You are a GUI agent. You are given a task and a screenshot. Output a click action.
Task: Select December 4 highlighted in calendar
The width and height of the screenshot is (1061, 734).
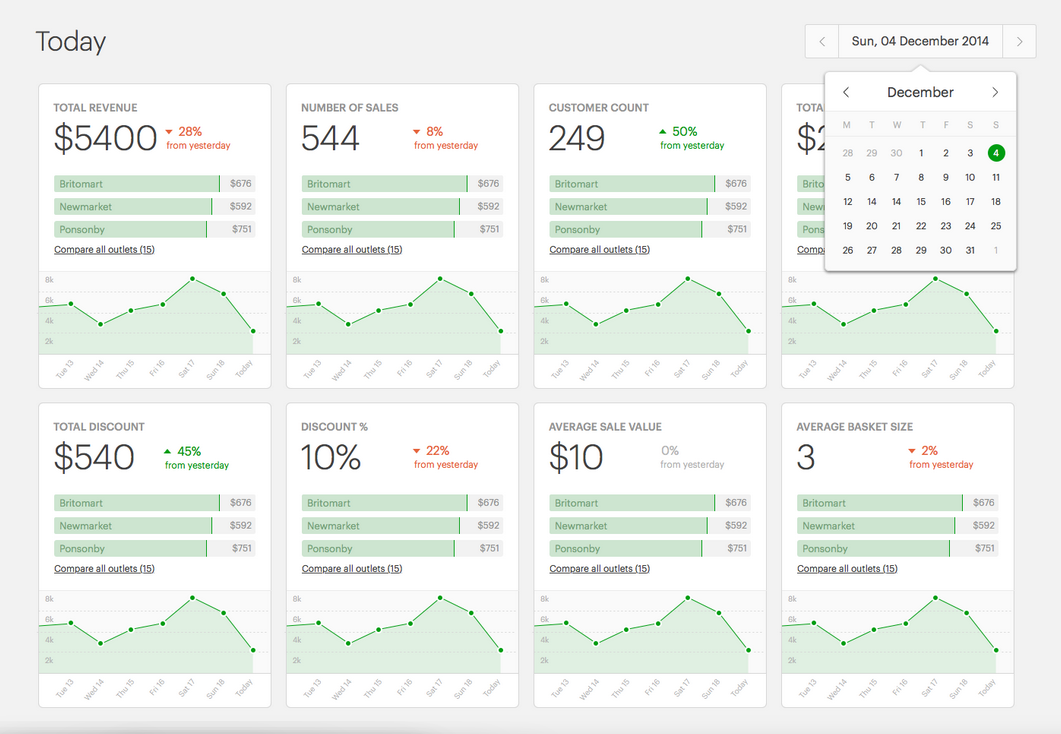[996, 153]
